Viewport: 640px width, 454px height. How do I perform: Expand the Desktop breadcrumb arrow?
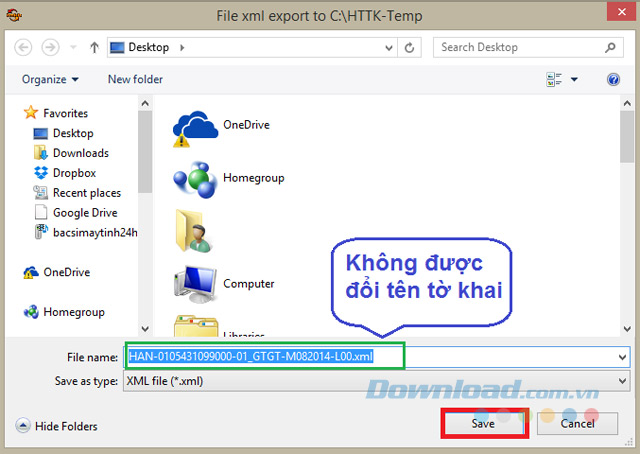[x=182, y=48]
